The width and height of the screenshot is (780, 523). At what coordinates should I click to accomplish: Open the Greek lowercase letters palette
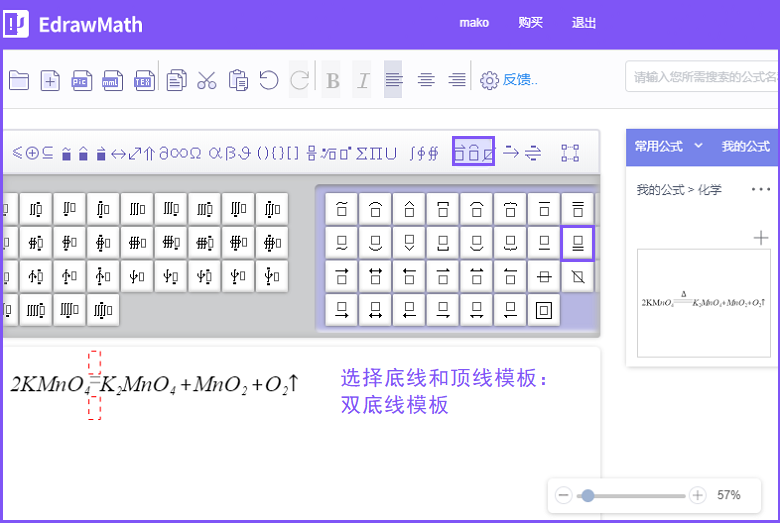236,153
